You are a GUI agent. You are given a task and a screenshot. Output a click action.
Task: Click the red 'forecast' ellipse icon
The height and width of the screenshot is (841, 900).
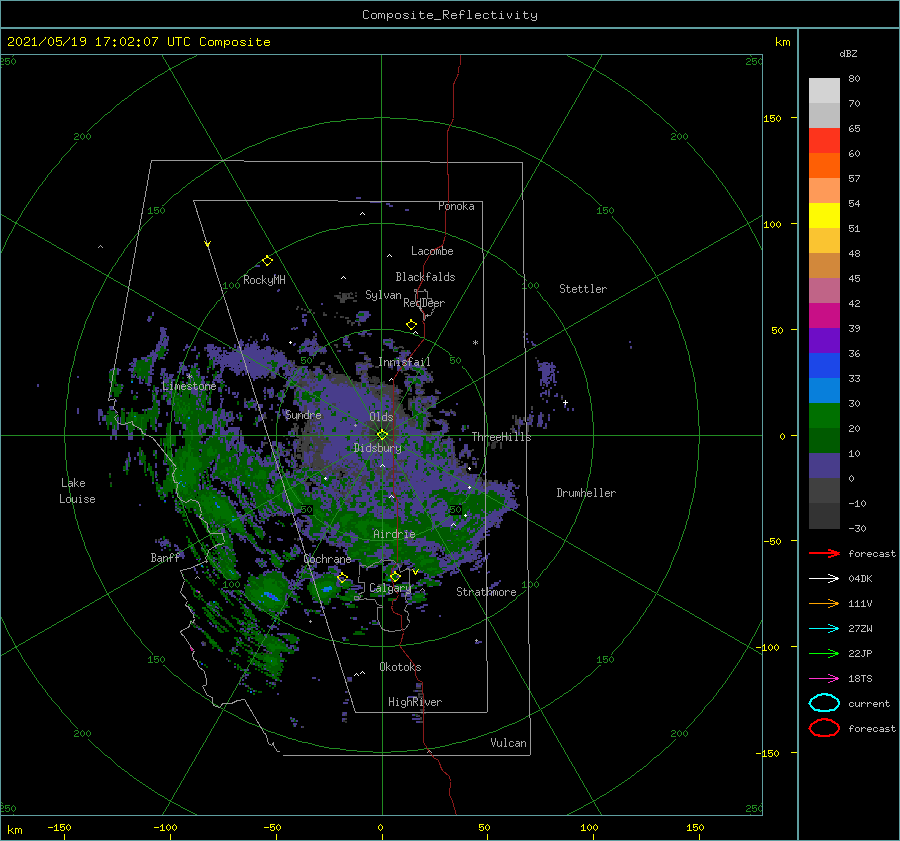[x=824, y=728]
